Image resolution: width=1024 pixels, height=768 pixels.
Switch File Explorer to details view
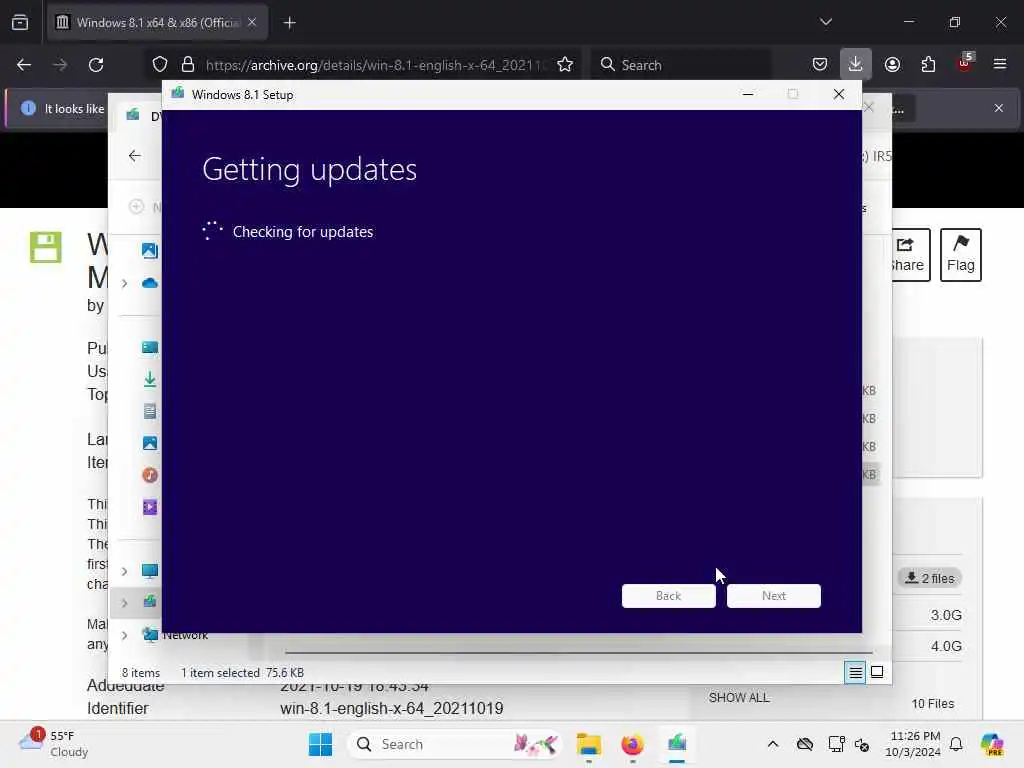tap(855, 672)
